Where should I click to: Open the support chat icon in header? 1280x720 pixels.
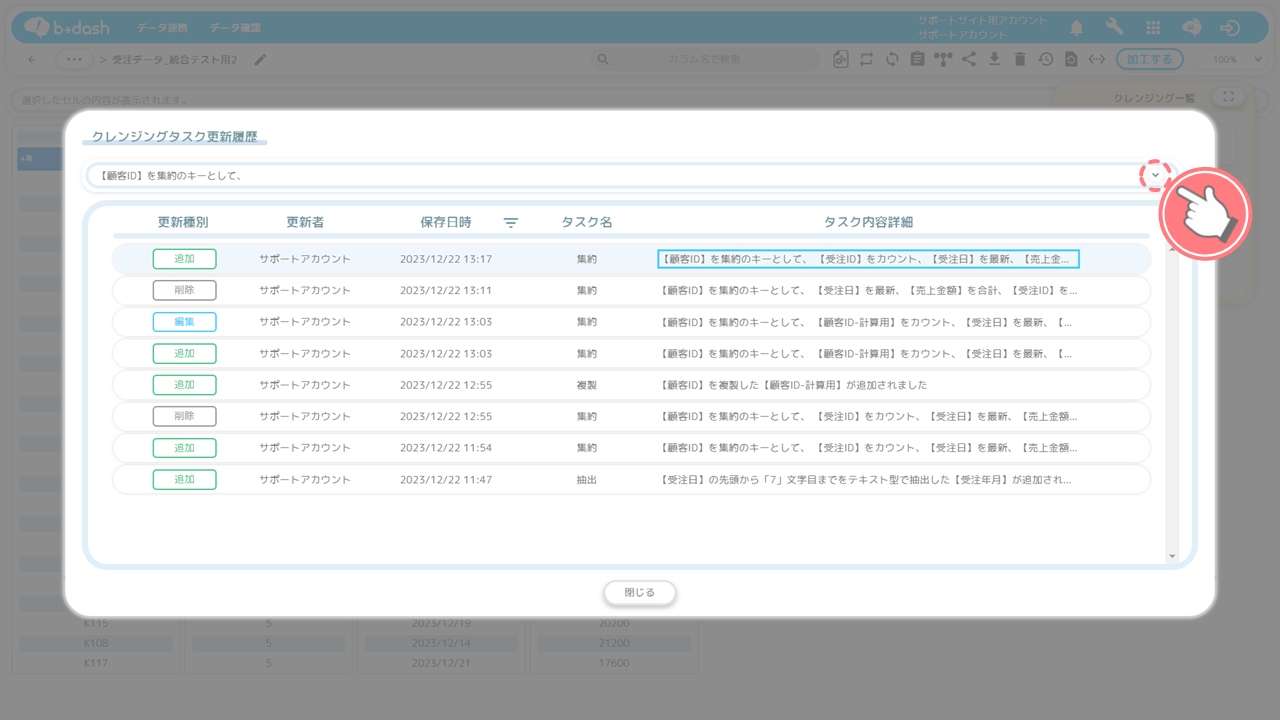1192,28
